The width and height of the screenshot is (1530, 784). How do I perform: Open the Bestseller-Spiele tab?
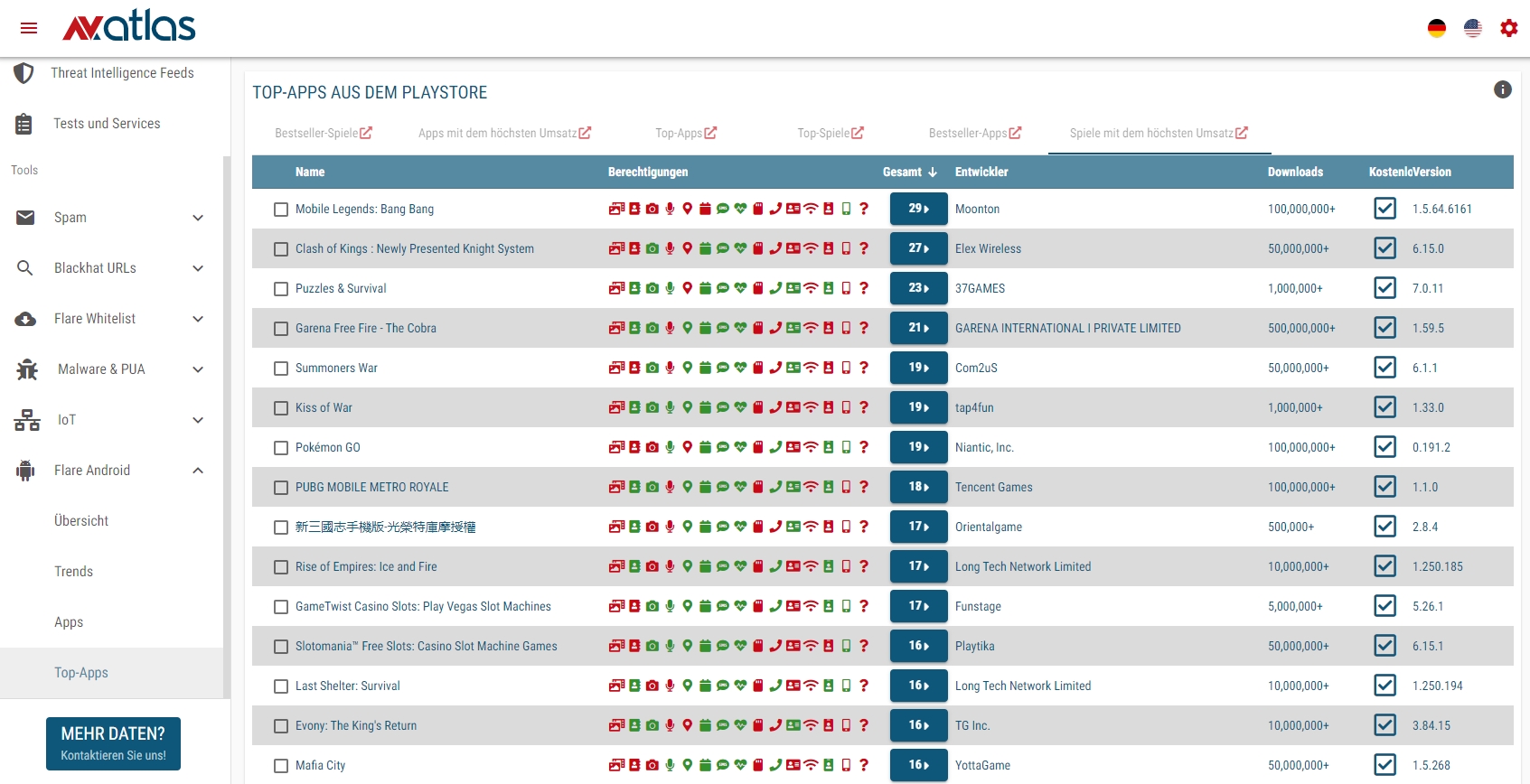coord(323,133)
